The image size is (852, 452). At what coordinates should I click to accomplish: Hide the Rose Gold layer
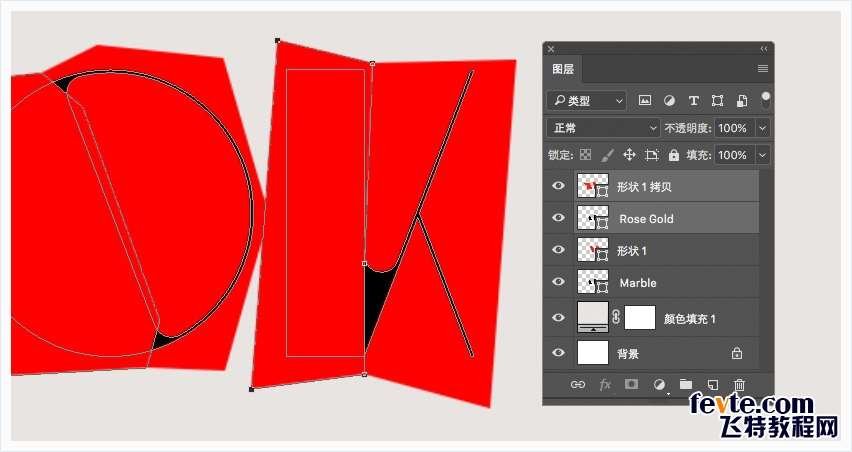pyautogui.click(x=558, y=218)
